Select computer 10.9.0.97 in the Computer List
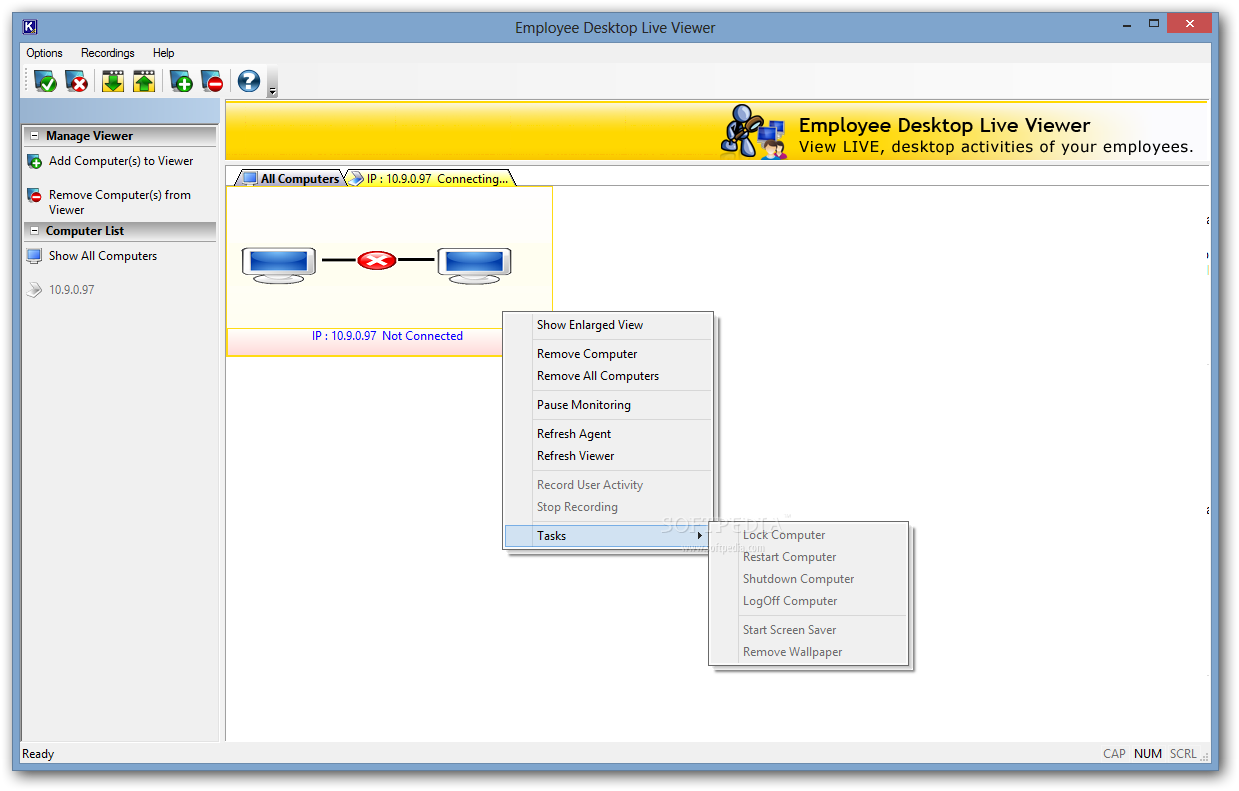Viewport: 1239px width, 791px height. (x=72, y=290)
